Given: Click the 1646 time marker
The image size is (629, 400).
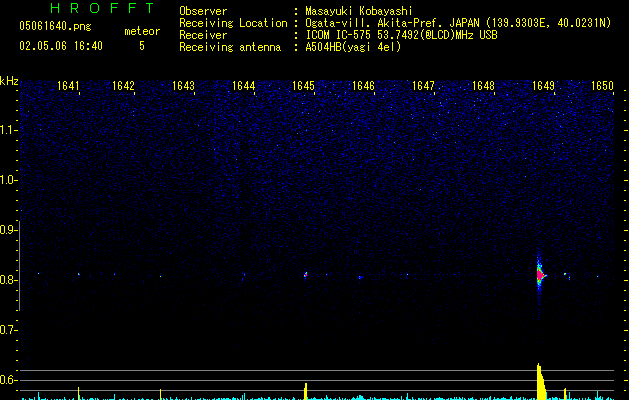Looking at the screenshot, I should pyautogui.click(x=363, y=86).
